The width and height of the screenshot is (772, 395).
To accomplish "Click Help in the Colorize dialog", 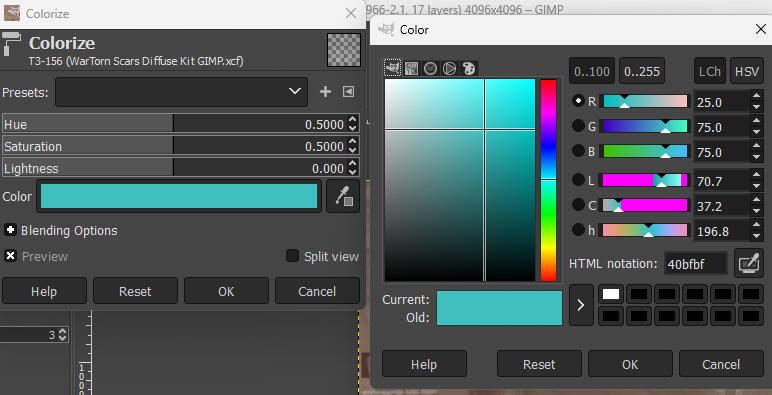I will pos(44,291).
